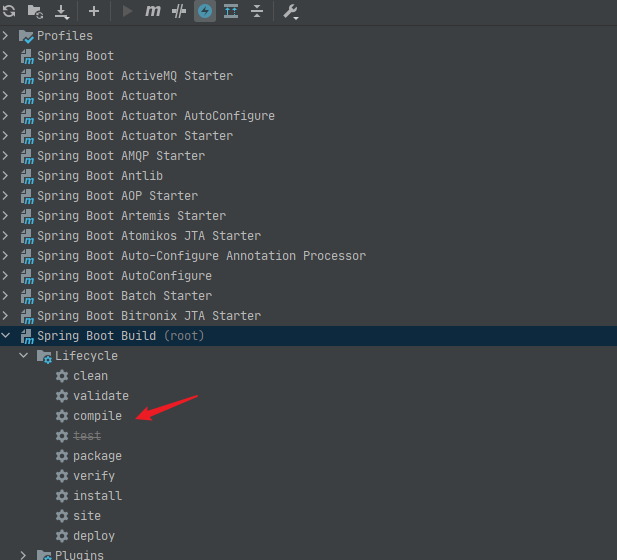617x560 pixels.
Task: Expand Spring Boot Bitronix JTA Starter node
Action: click(x=5, y=316)
